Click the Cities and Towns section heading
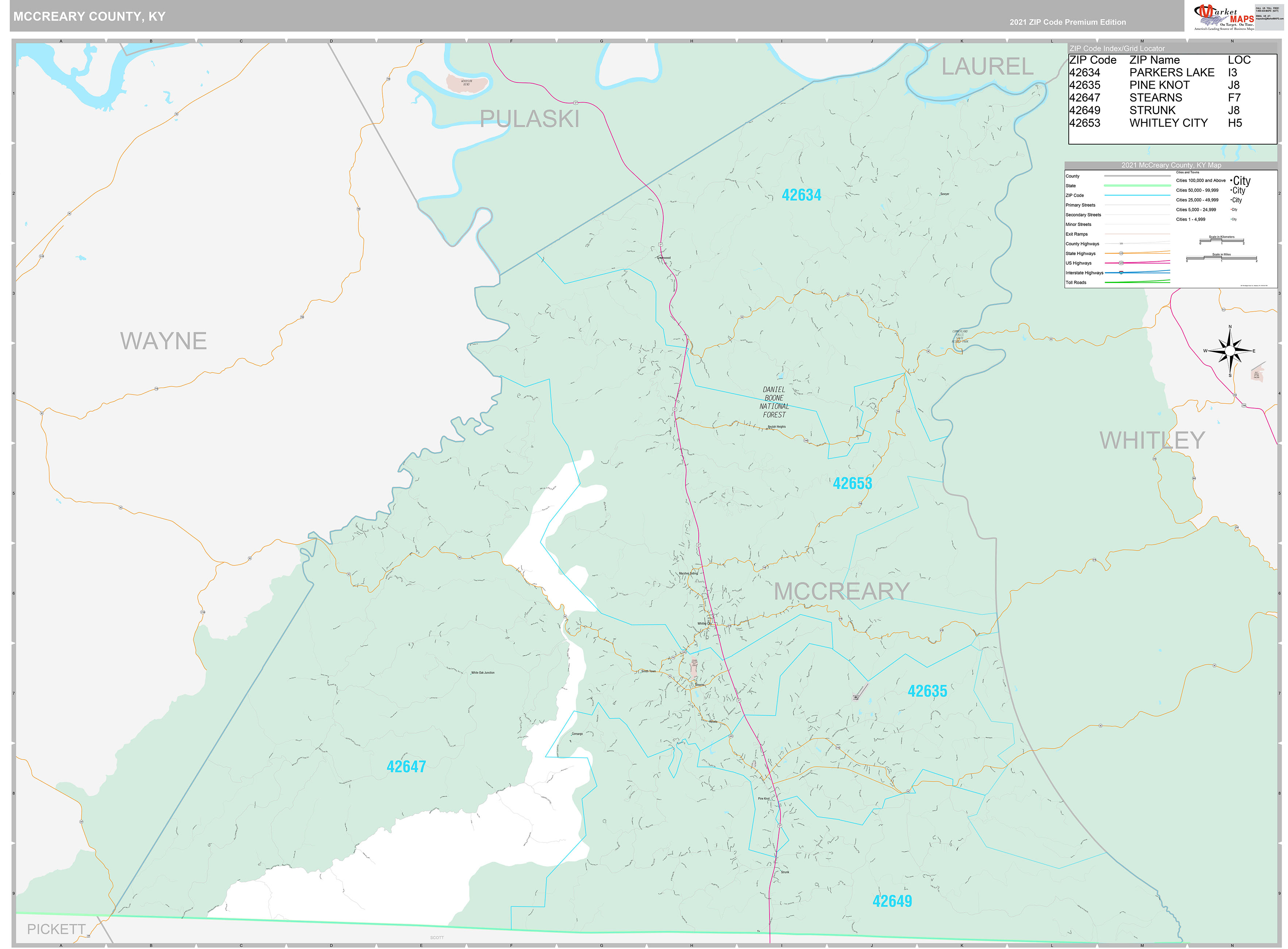The image size is (1288, 949). coord(1188,172)
